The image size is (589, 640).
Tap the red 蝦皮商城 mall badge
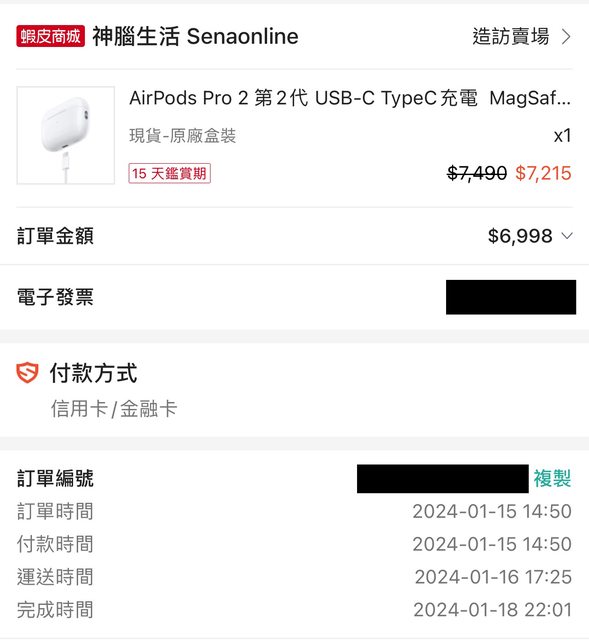coord(51,36)
